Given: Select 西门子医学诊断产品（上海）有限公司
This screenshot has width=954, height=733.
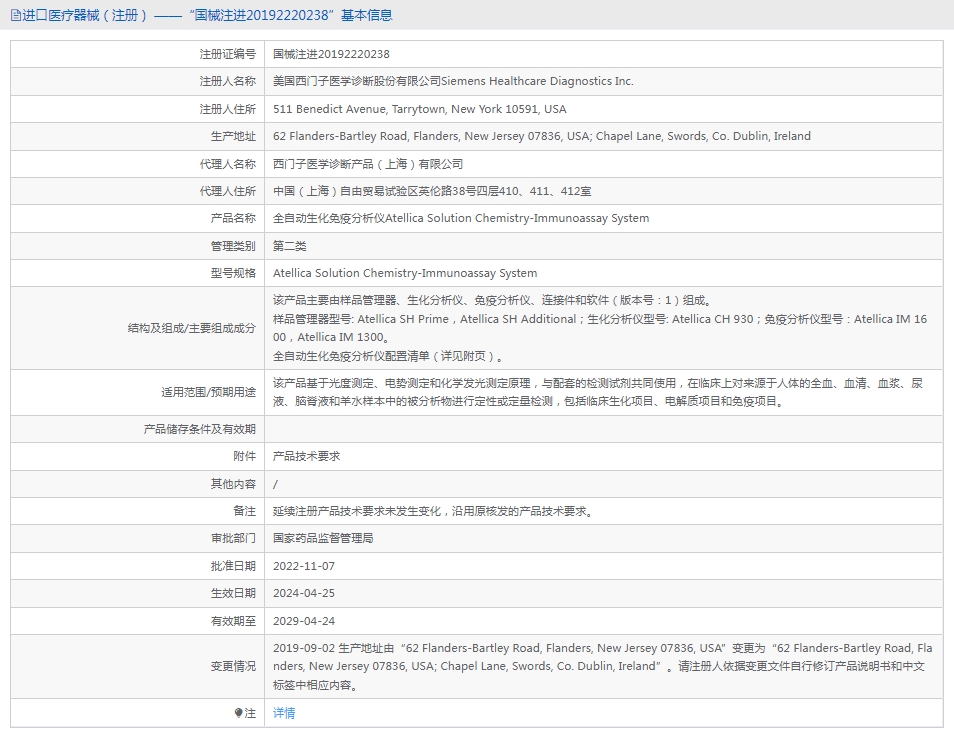Looking at the screenshot, I should point(367,164).
